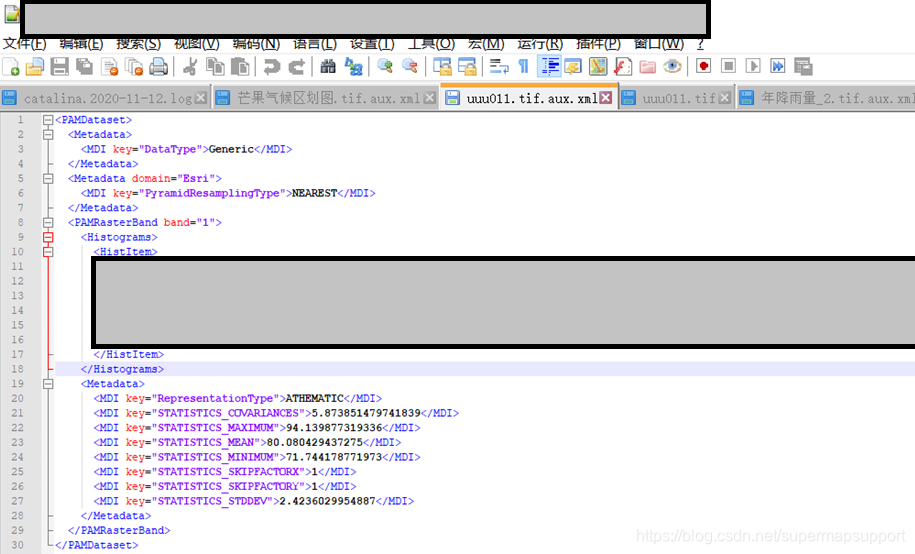
Task: Click the Close document toolbar icon
Action: 110,67
